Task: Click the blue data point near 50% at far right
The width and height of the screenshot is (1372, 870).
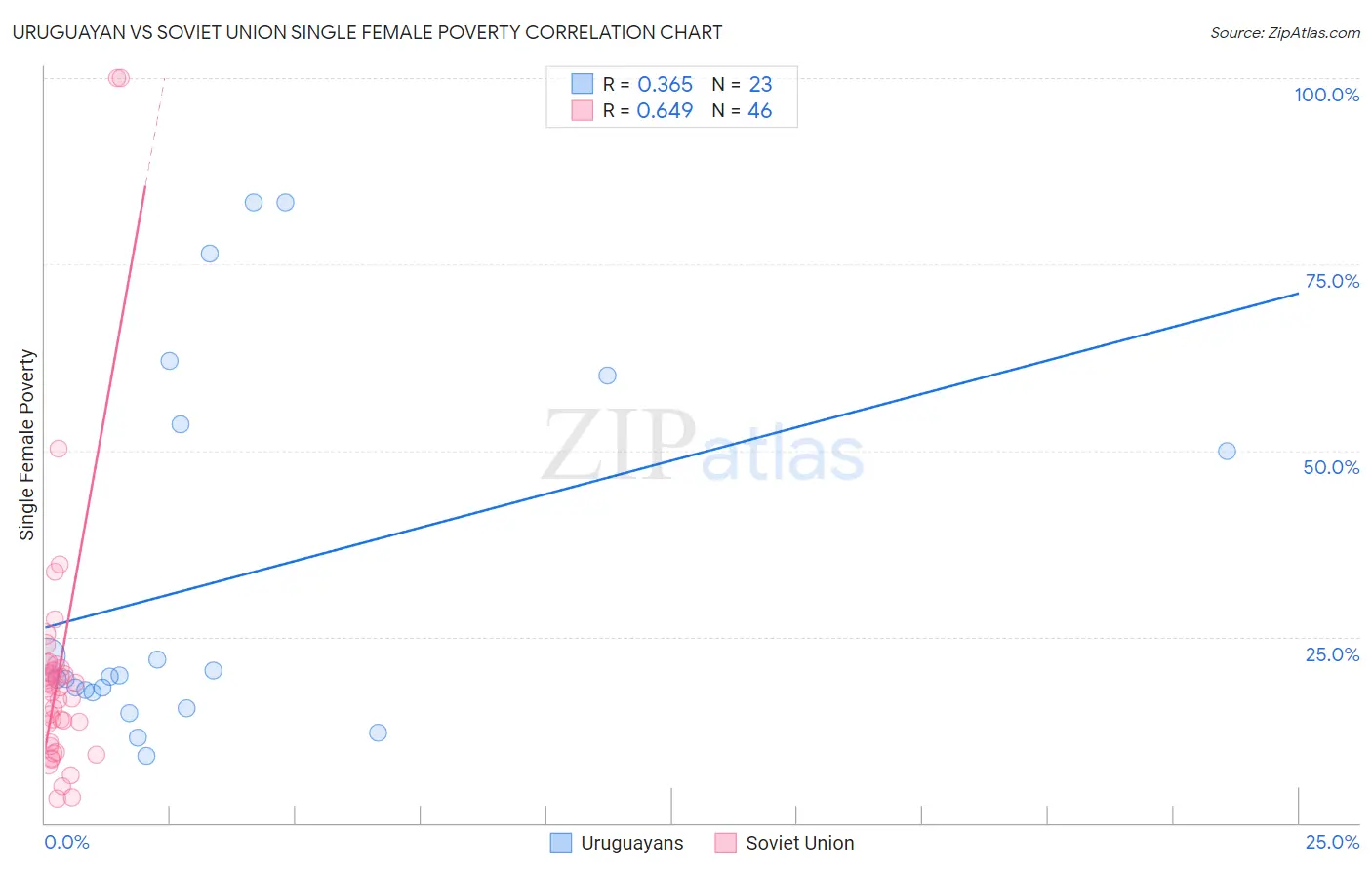Action: [1228, 452]
